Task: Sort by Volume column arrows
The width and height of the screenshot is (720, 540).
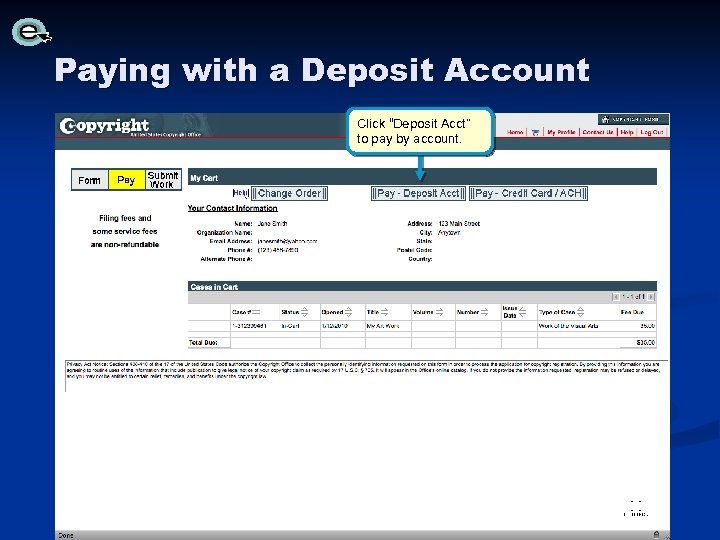Action: coord(439,312)
